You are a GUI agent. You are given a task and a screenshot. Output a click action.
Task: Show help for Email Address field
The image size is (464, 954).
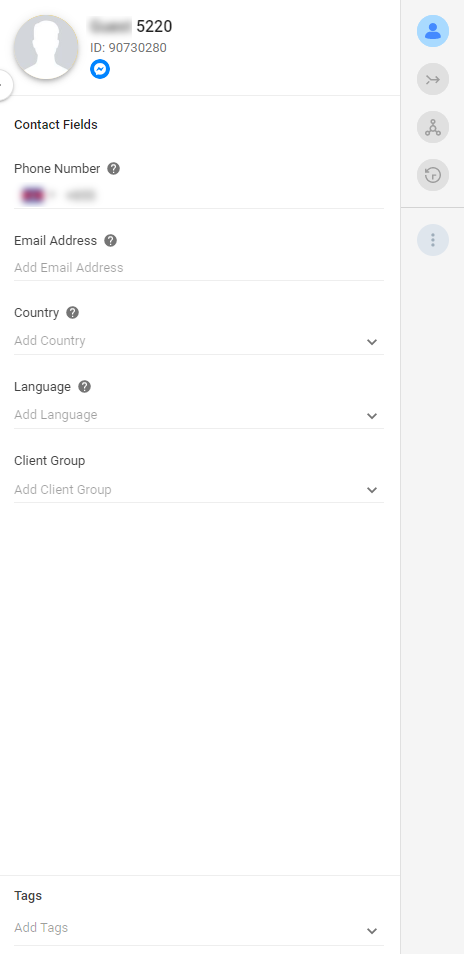click(110, 240)
